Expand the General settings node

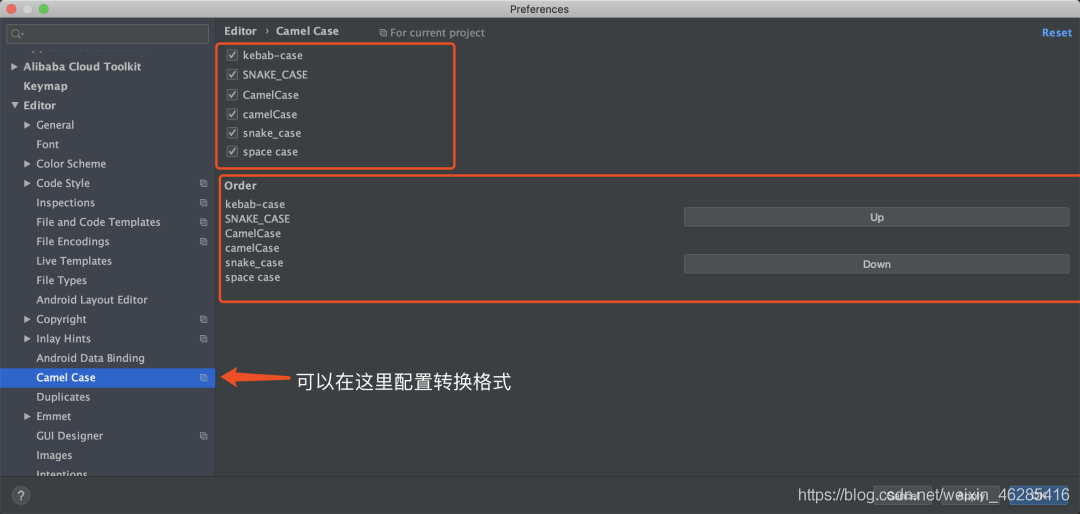pyautogui.click(x=28, y=125)
